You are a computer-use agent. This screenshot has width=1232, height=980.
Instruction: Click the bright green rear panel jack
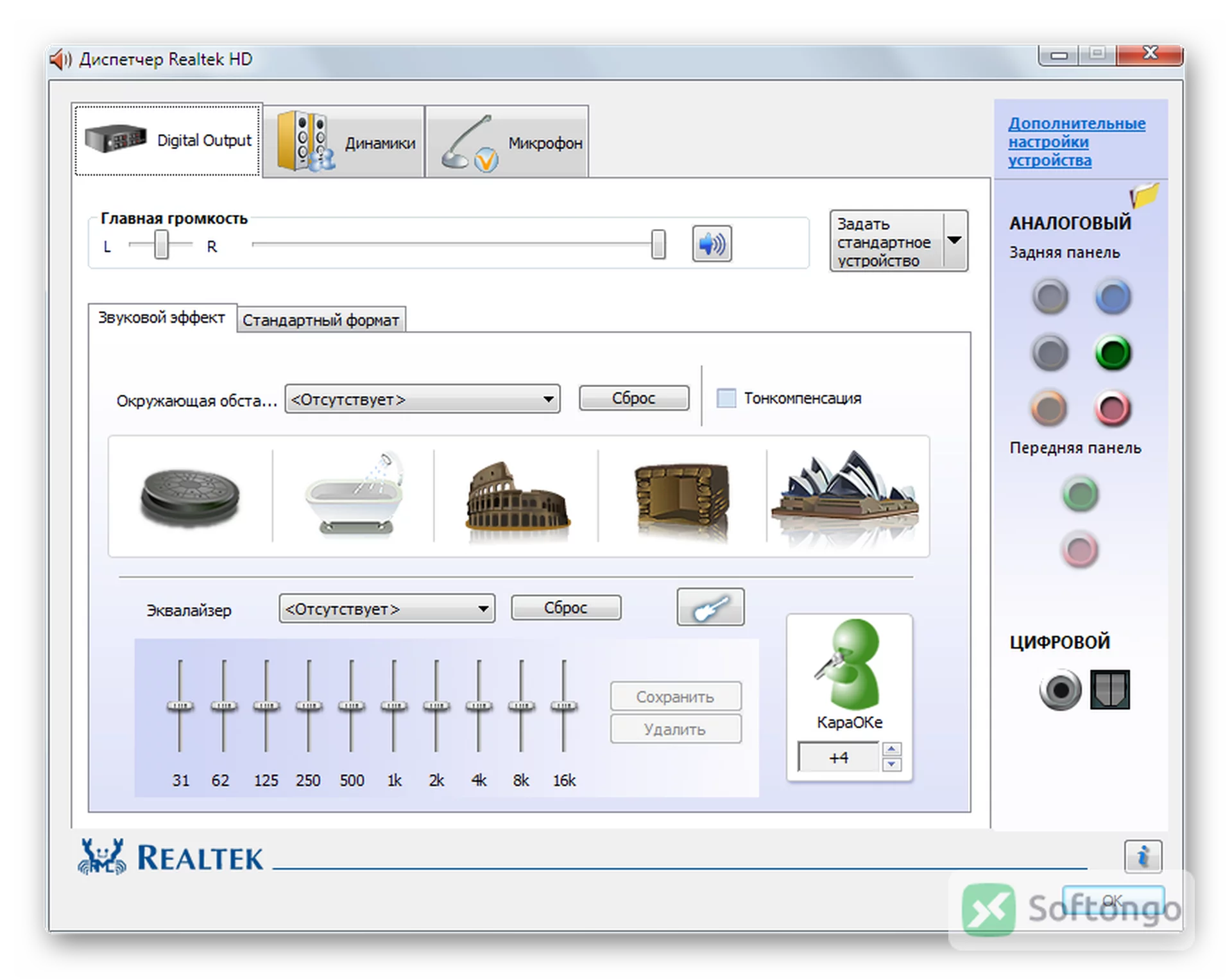pyautogui.click(x=1112, y=352)
